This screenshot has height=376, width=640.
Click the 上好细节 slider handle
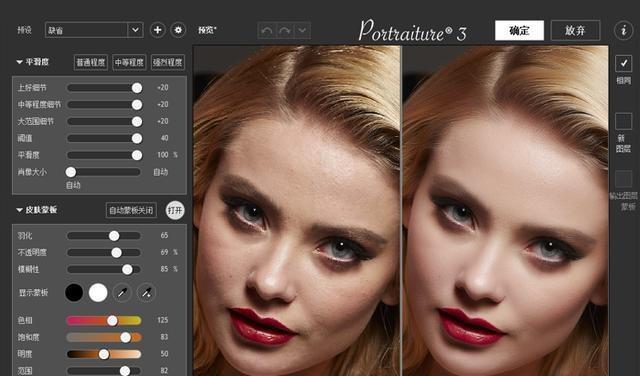point(137,88)
